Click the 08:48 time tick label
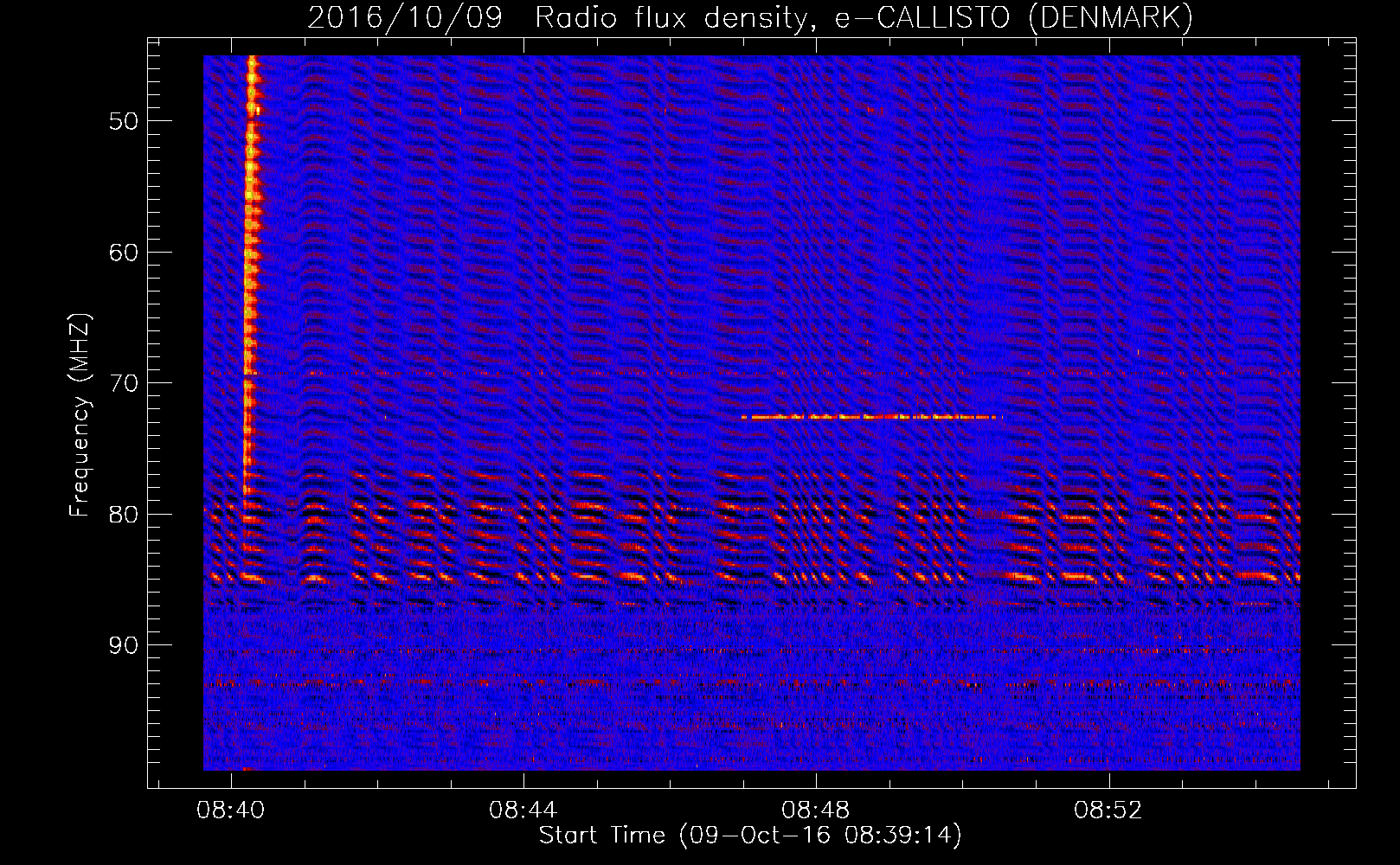The width and height of the screenshot is (1400, 865). pos(816,811)
